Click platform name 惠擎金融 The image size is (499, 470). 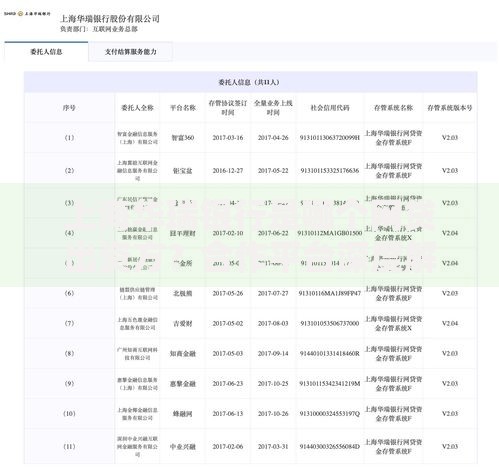pyautogui.click(x=183, y=384)
